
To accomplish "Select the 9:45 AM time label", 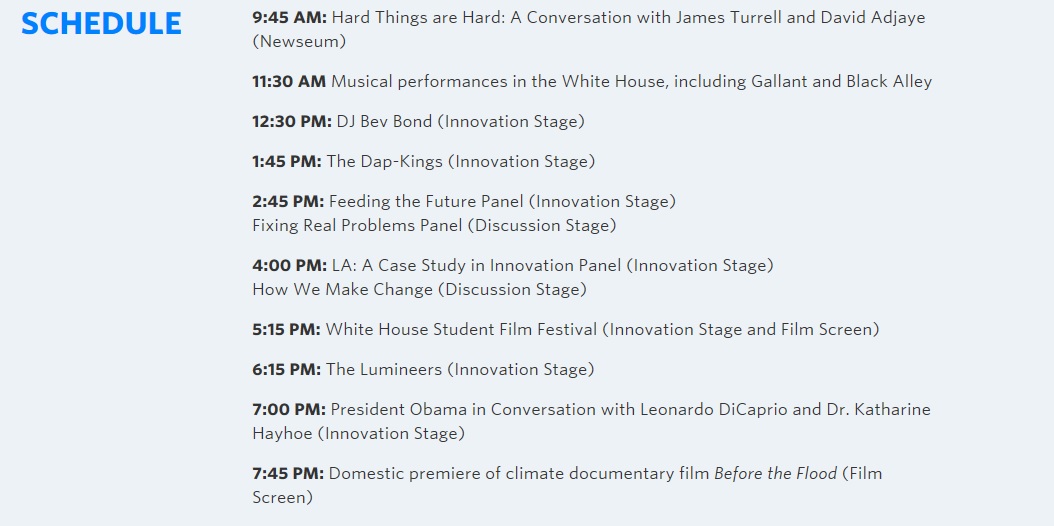I will click(x=290, y=17).
